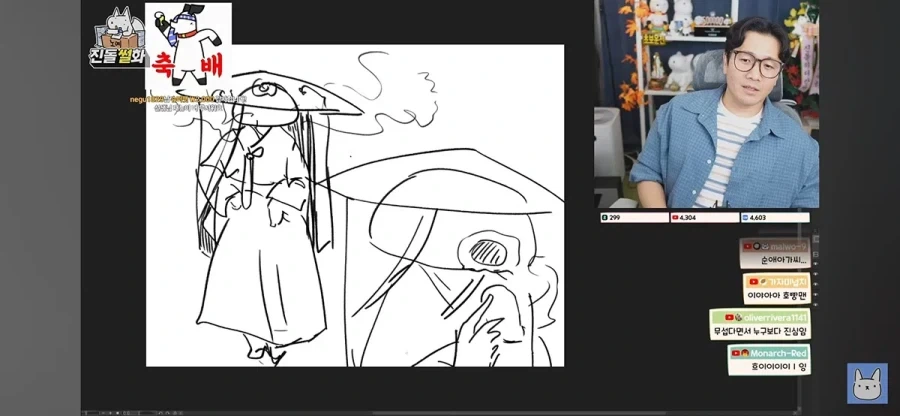Click the green viewer count showing 299

[x=634, y=217]
